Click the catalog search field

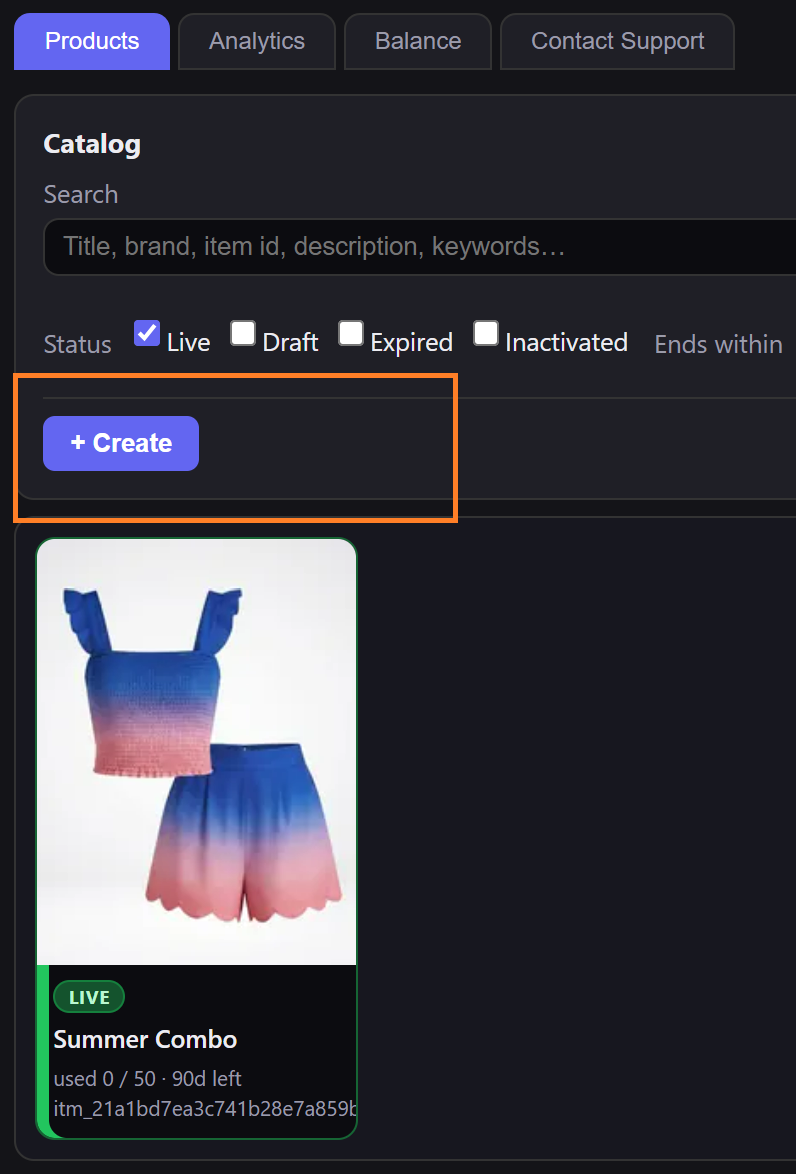(420, 246)
